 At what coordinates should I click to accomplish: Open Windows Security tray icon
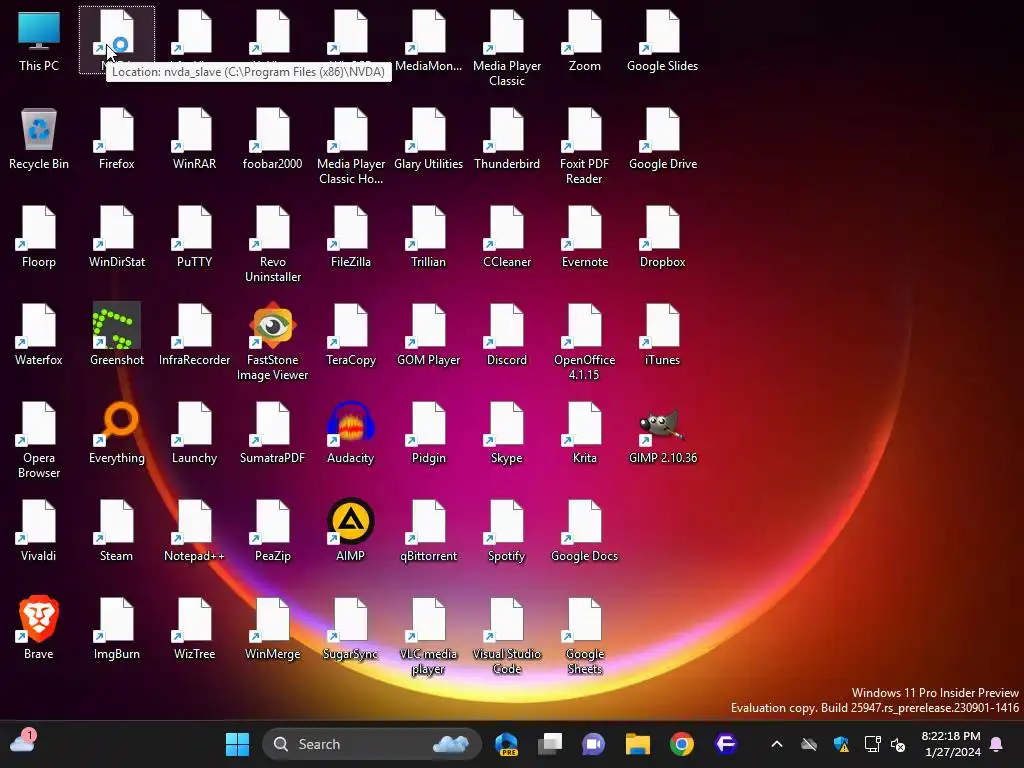(841, 744)
